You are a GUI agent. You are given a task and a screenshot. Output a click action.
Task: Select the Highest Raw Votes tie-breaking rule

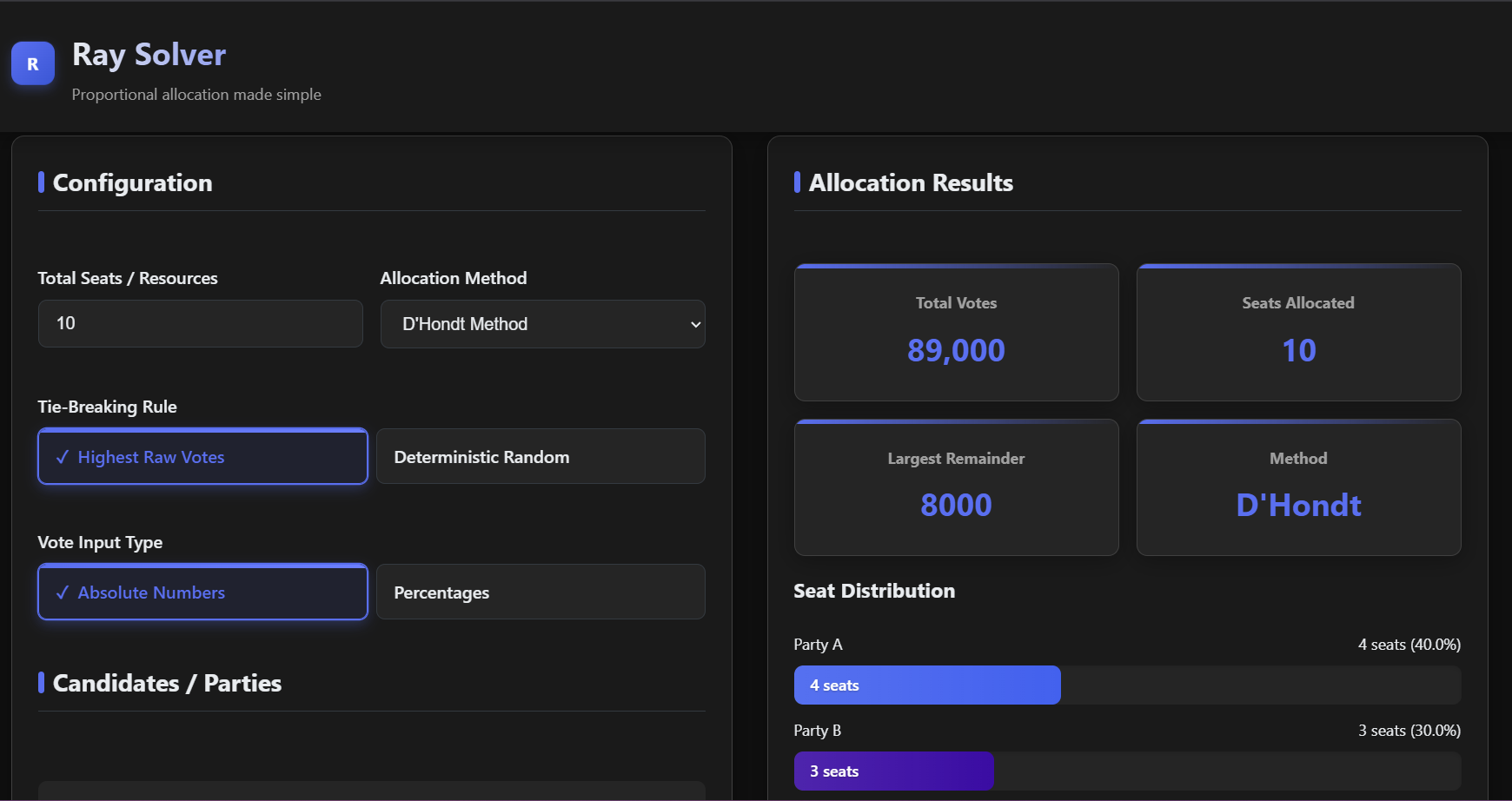[202, 456]
